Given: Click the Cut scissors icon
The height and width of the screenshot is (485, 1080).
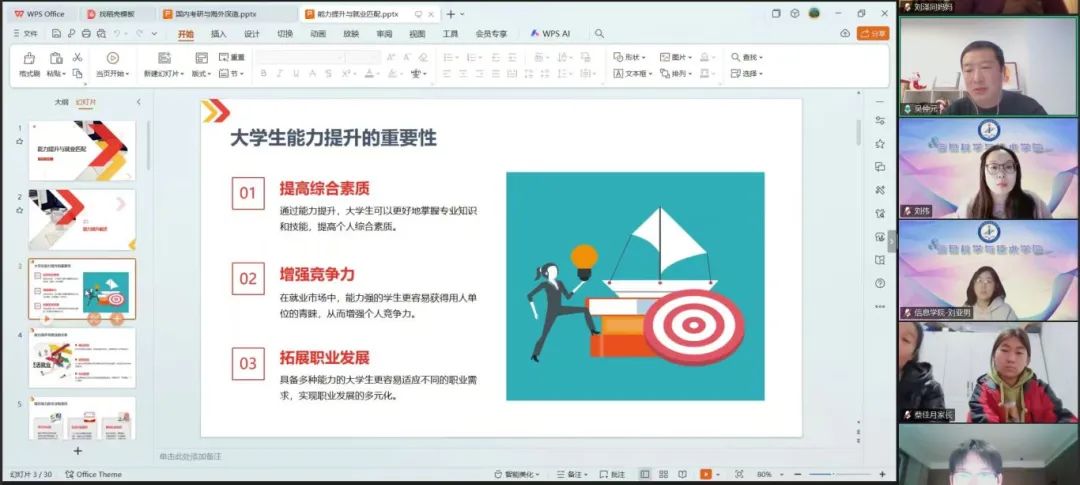Looking at the screenshot, I should (x=77, y=58).
